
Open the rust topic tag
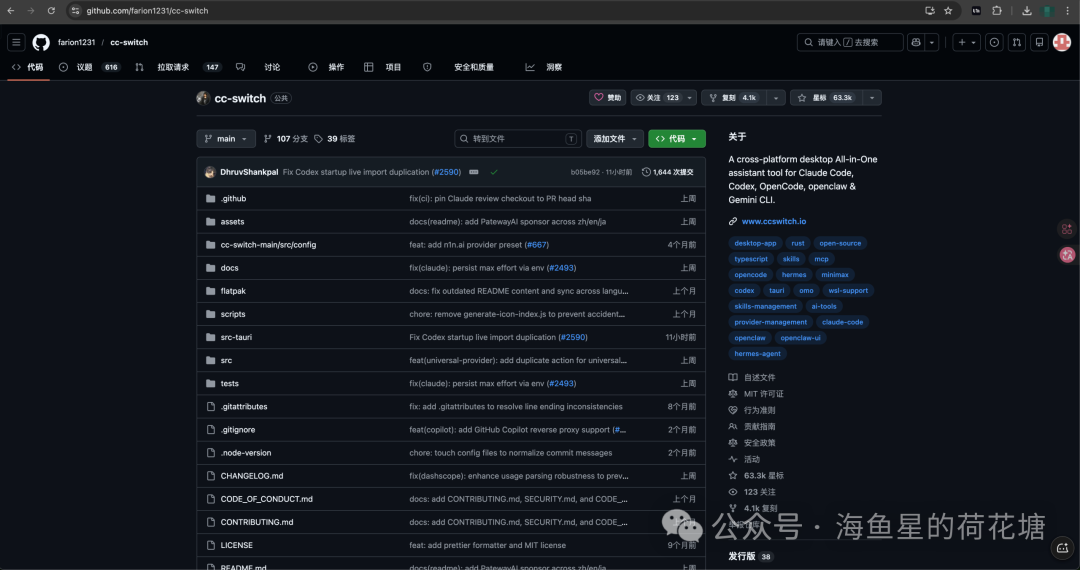tap(798, 243)
